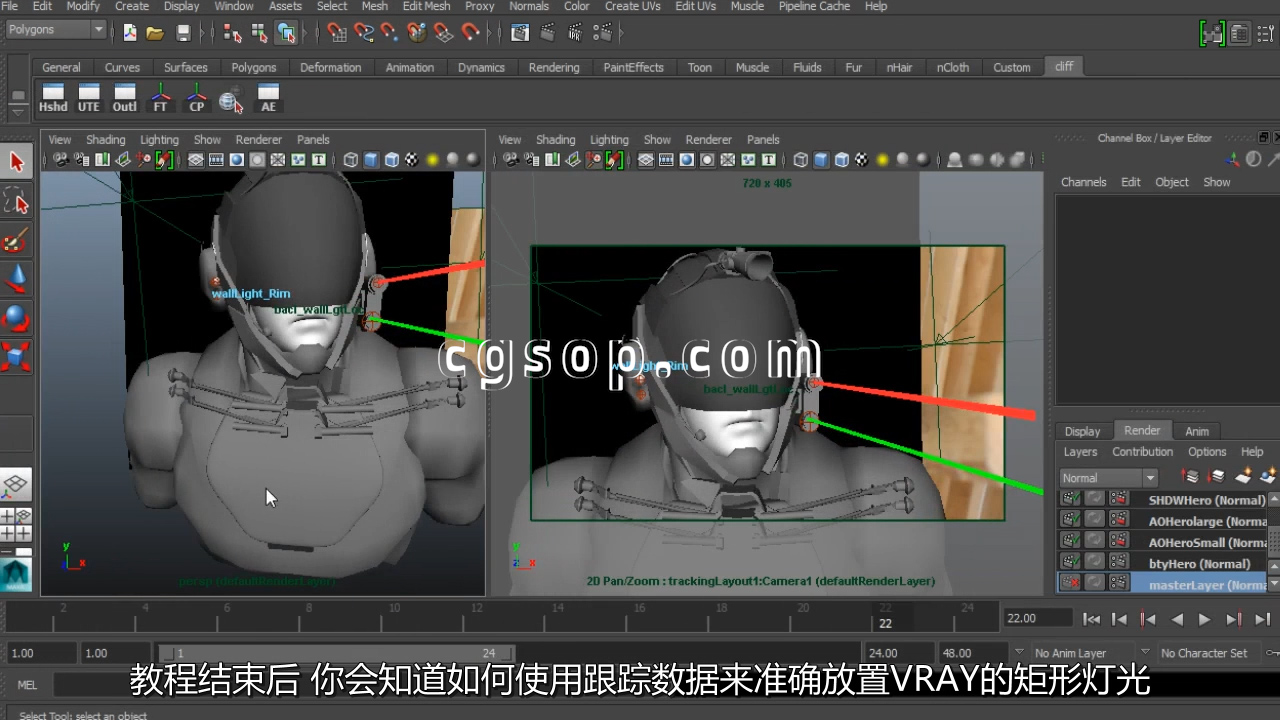Choose the Lasso select tool

coord(16,201)
